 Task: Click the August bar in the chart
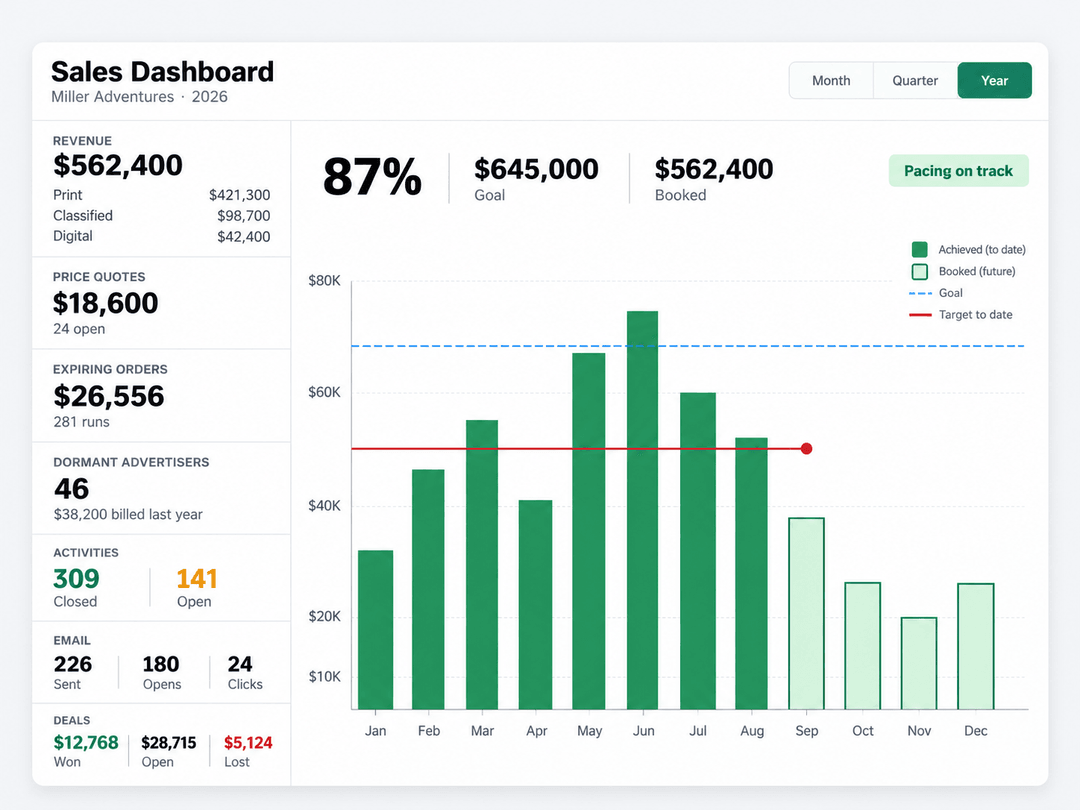click(751, 574)
